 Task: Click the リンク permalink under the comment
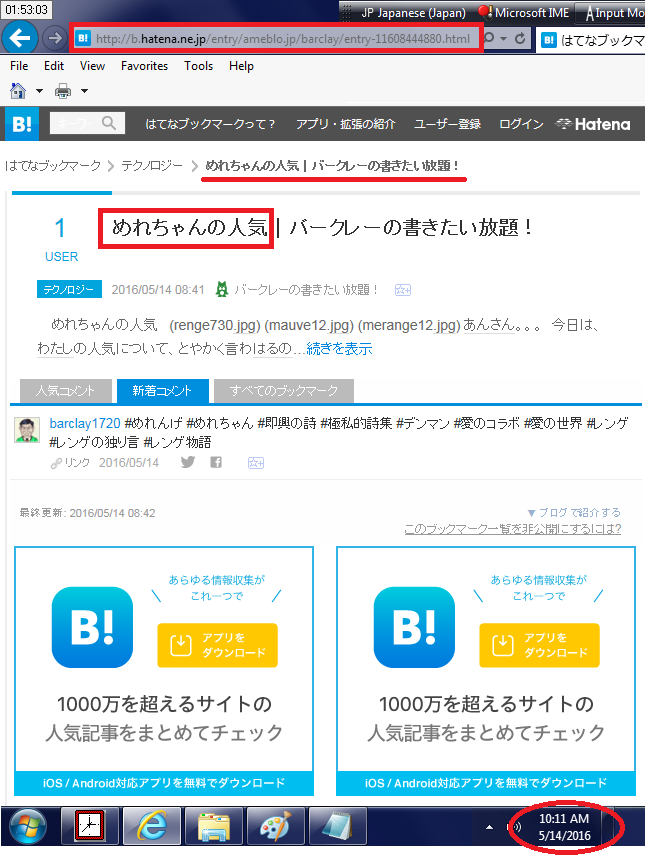pyautogui.click(x=70, y=463)
